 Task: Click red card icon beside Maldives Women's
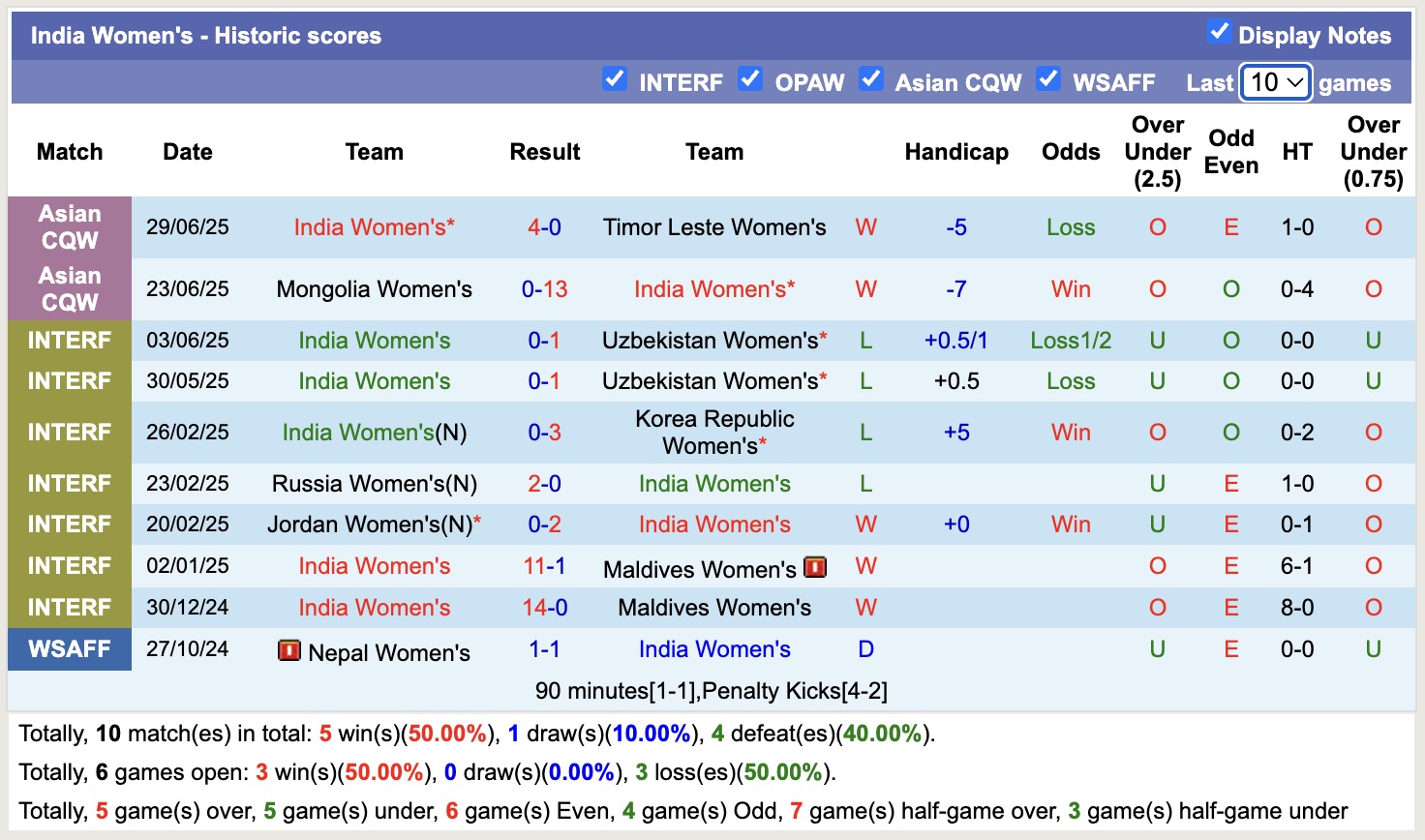815,567
